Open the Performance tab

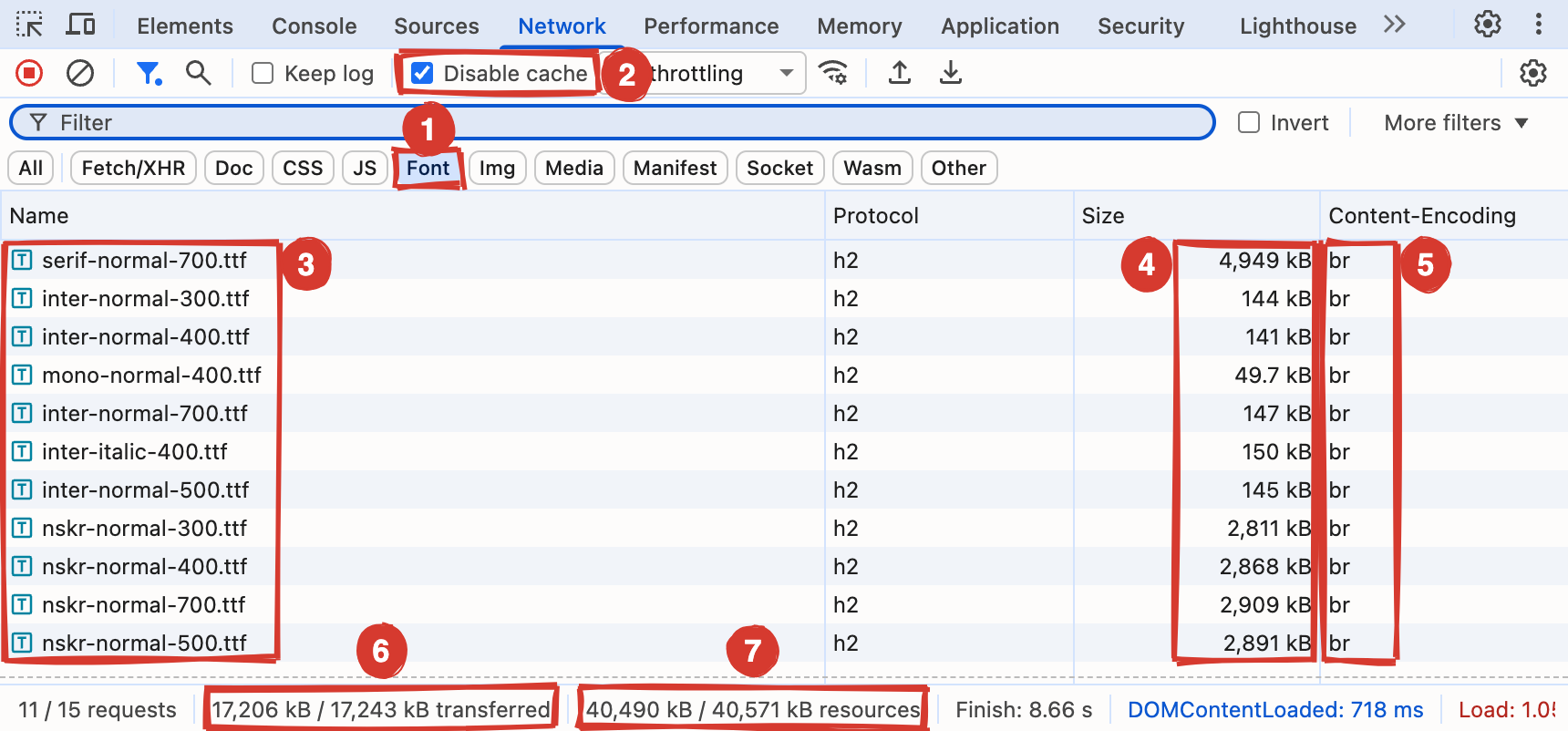(x=711, y=26)
